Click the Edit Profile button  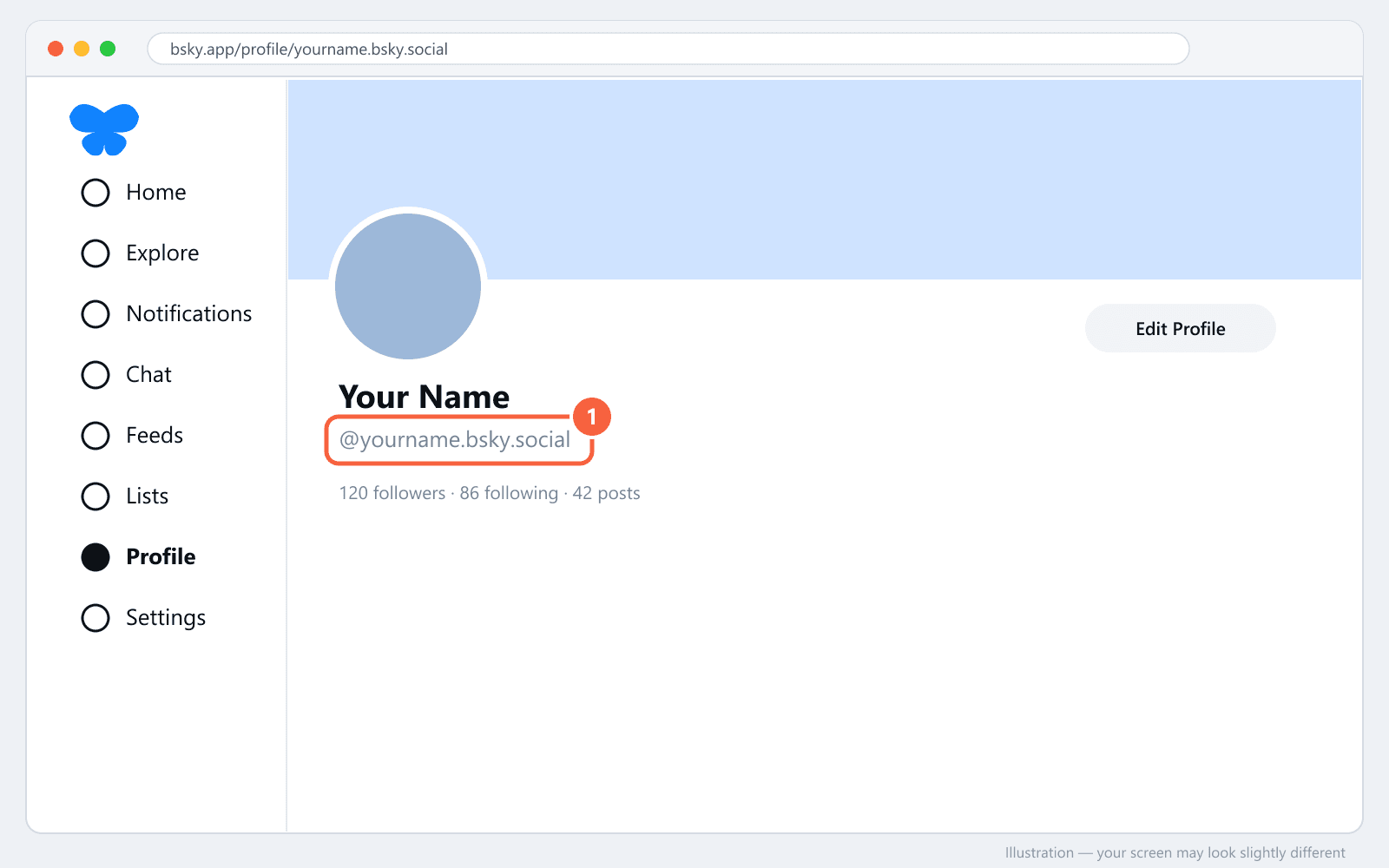point(1181,328)
